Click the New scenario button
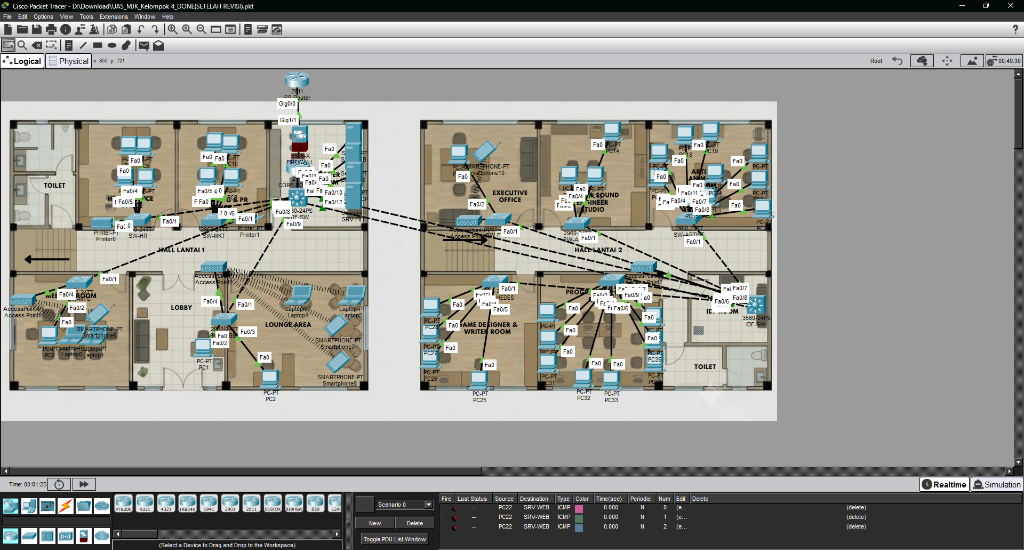 pyautogui.click(x=374, y=523)
